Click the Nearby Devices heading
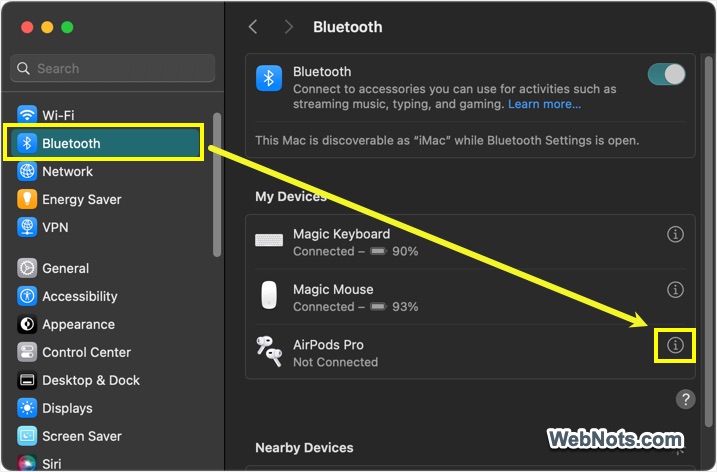Viewport: 717px width, 472px height. coord(304,448)
